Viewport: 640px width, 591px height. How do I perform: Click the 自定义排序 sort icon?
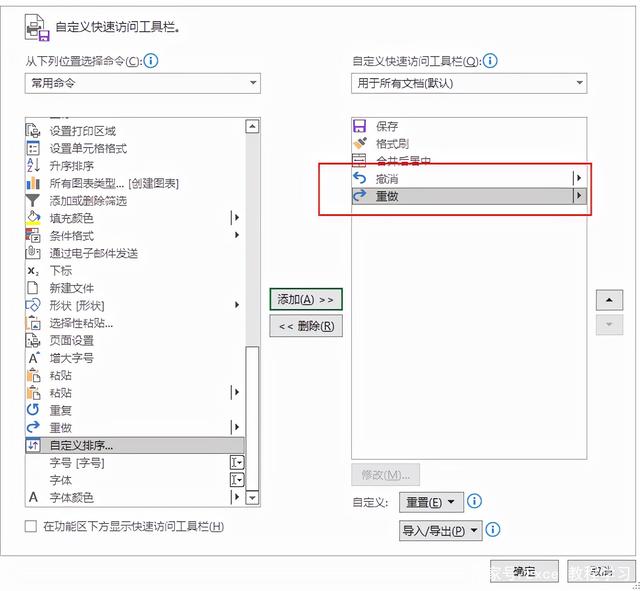coord(33,445)
